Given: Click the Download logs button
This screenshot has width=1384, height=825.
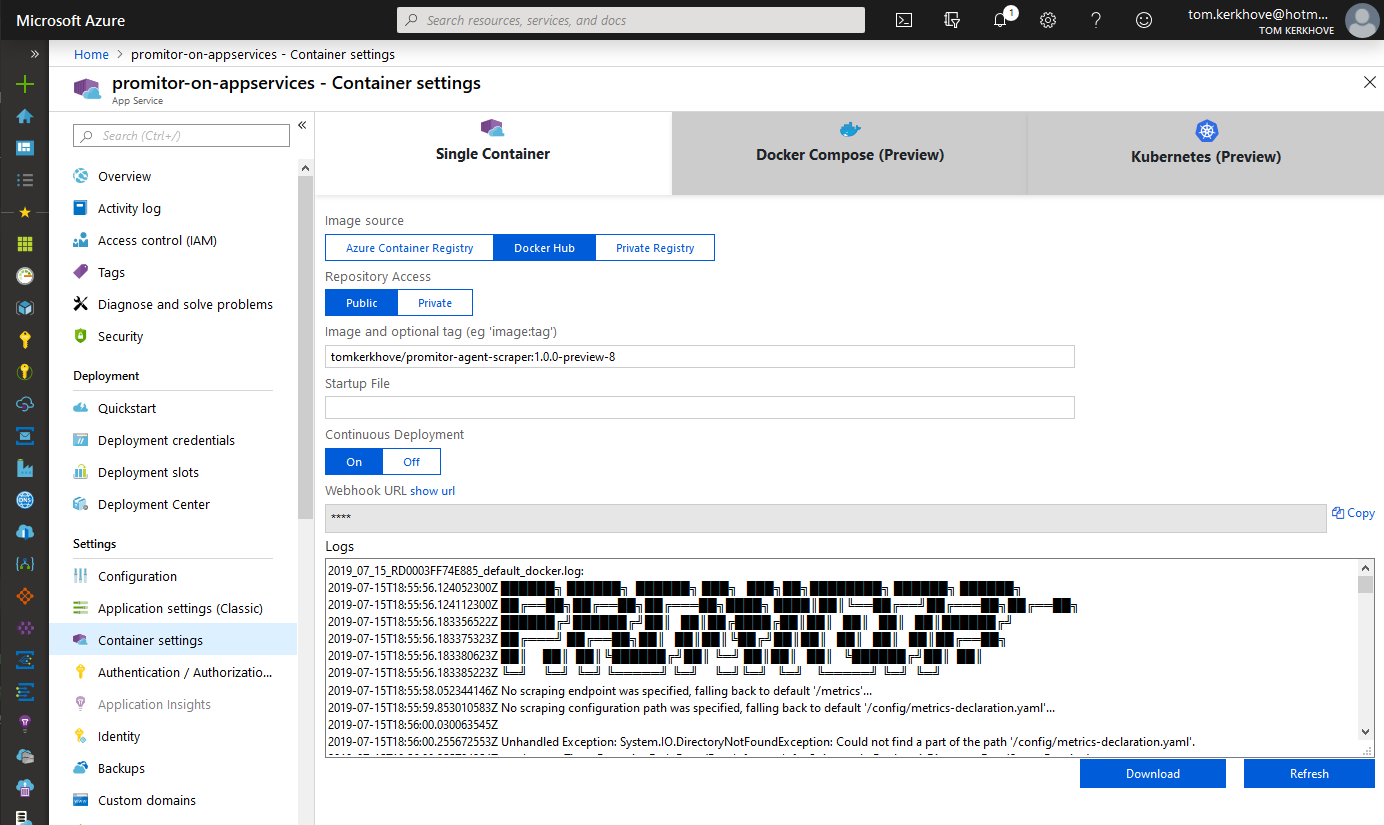Looking at the screenshot, I should 1152,774.
